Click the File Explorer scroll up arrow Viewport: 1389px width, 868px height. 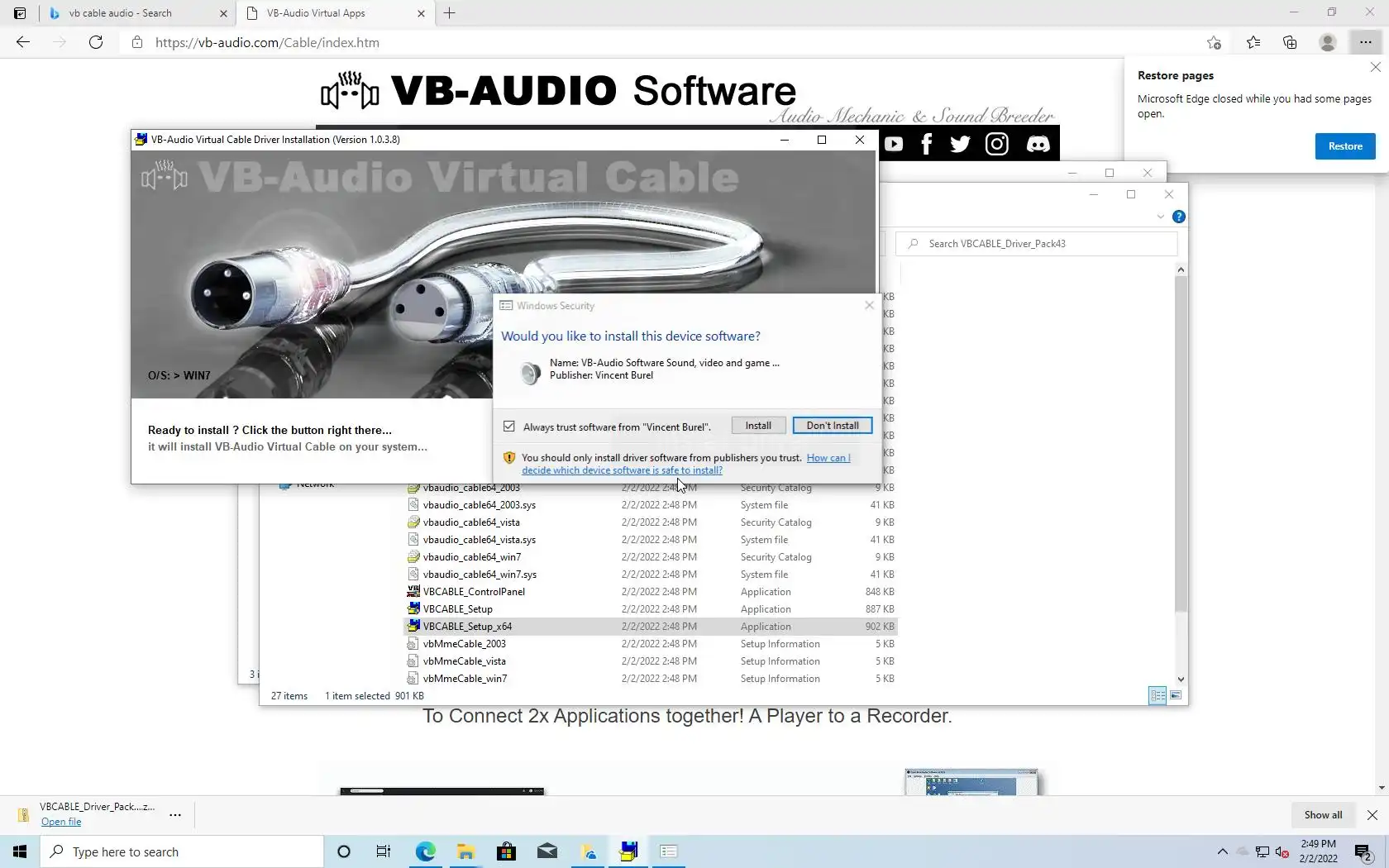[1181, 270]
